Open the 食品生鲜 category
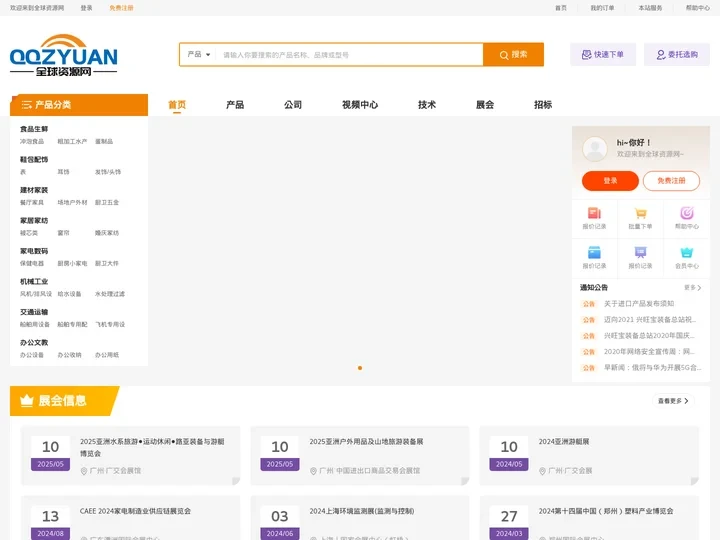Screen dimensions: 720x540 pos(34,129)
